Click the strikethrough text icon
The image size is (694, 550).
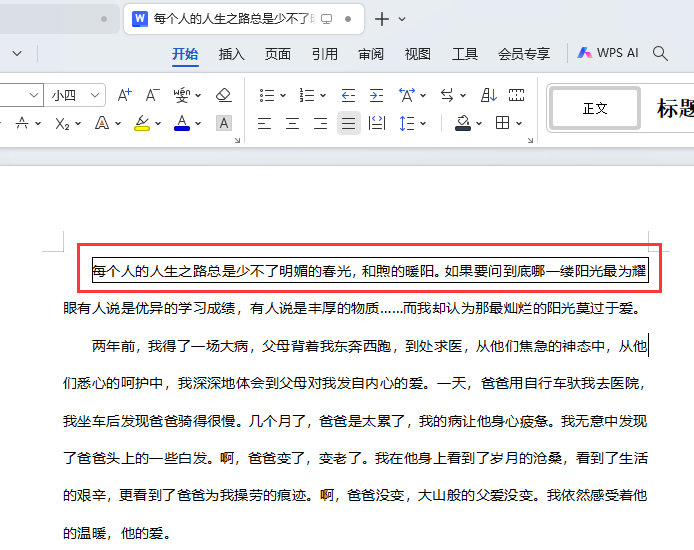[x=22, y=123]
